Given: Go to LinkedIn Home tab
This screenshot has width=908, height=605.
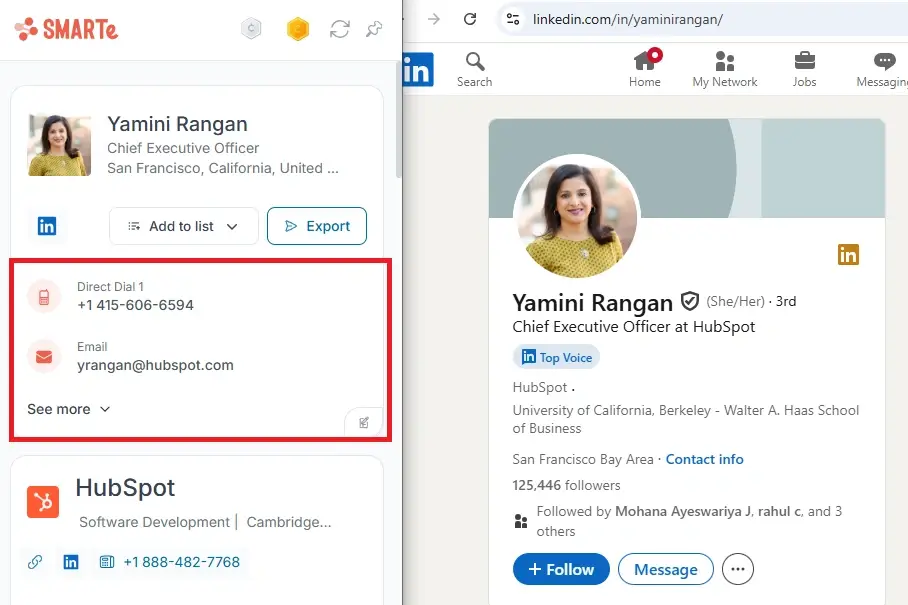Looking at the screenshot, I should (645, 69).
